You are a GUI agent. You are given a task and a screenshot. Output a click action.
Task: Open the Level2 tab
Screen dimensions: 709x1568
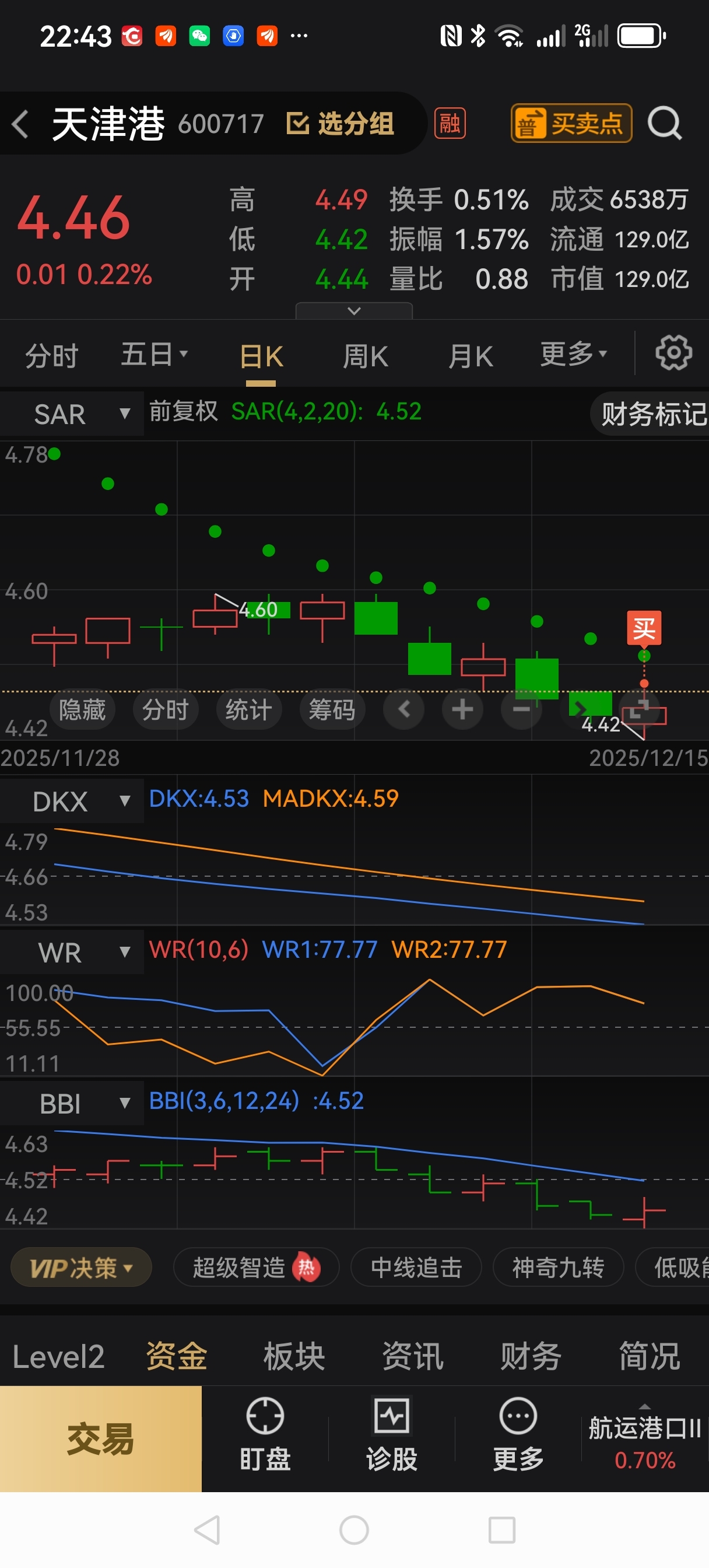pyautogui.click(x=58, y=1357)
